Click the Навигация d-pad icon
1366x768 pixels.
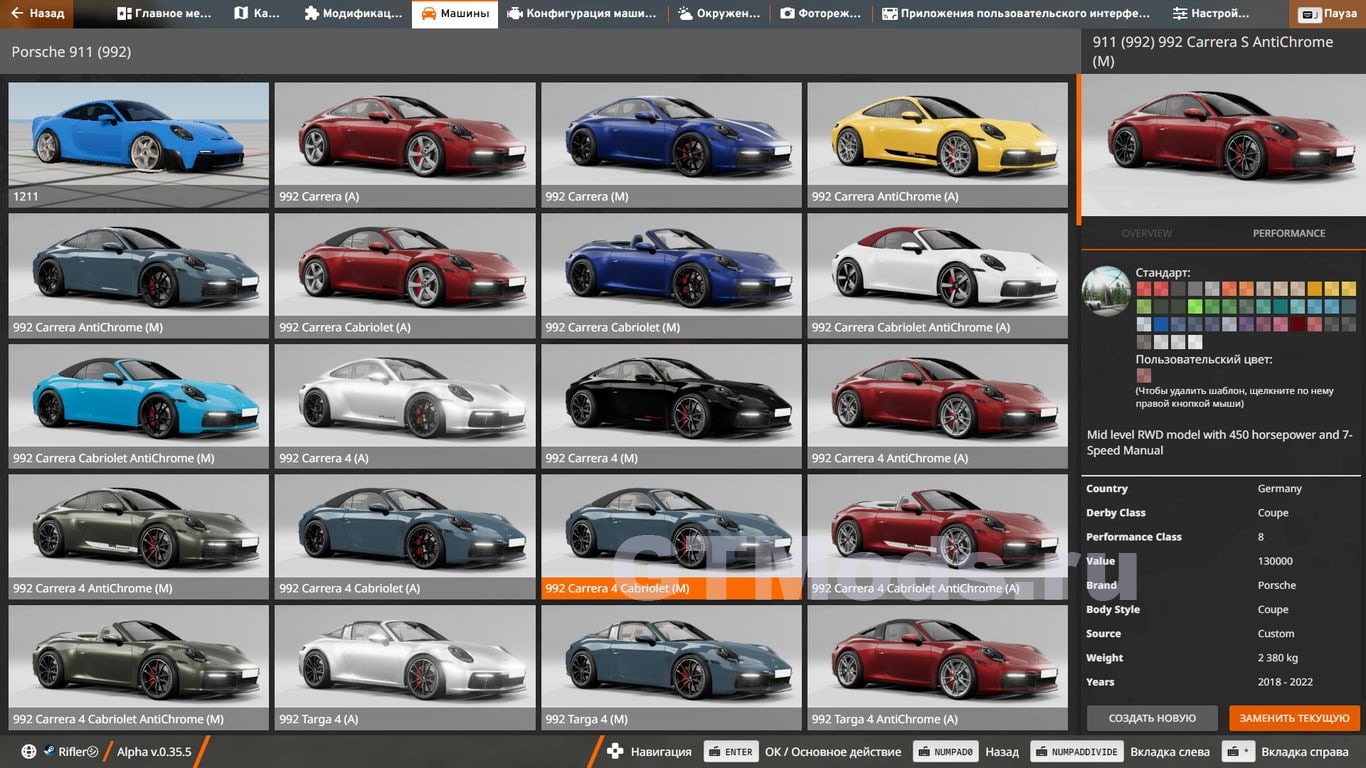(x=615, y=751)
